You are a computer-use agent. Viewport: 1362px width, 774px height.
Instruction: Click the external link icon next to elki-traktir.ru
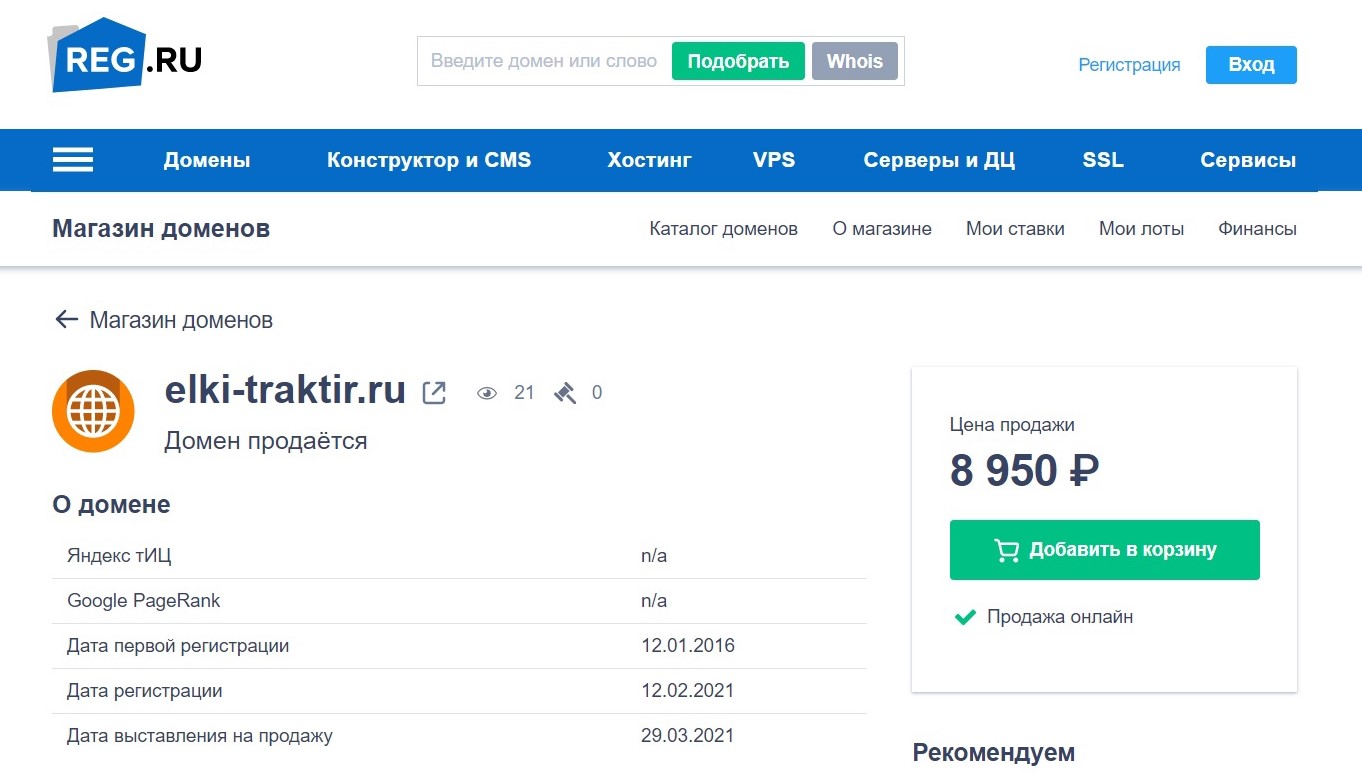pos(432,391)
